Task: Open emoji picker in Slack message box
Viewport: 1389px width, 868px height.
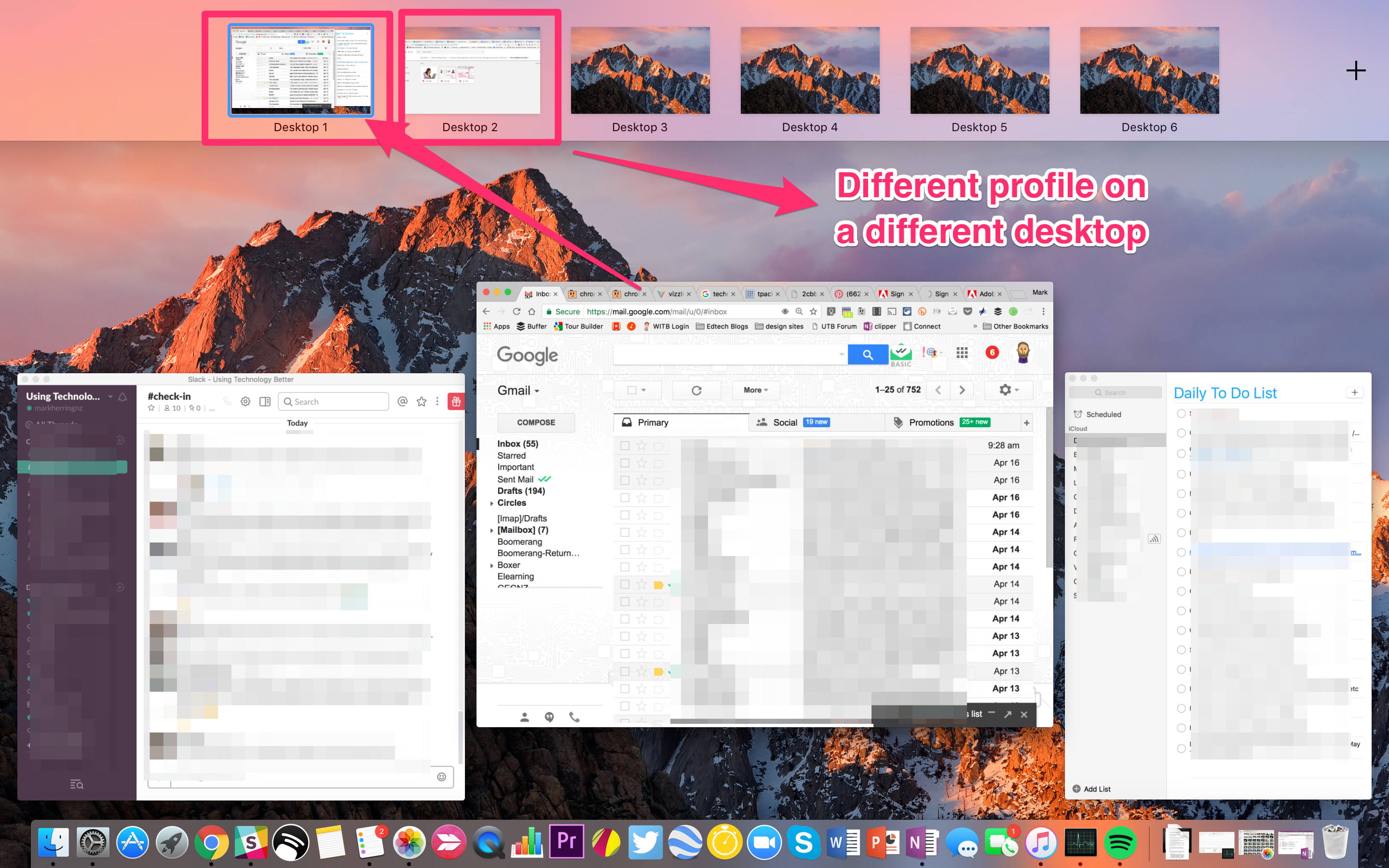Action: coord(441,777)
